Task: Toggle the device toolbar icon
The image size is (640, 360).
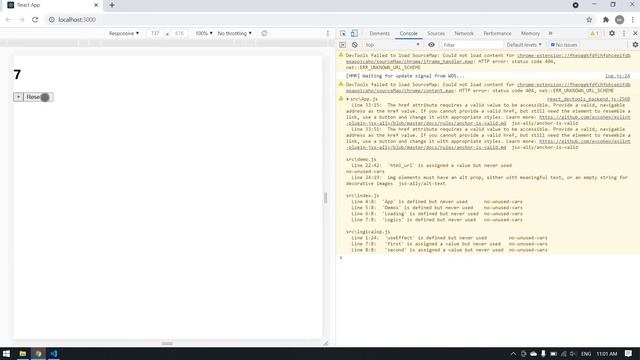Action: pyautogui.click(x=354, y=33)
